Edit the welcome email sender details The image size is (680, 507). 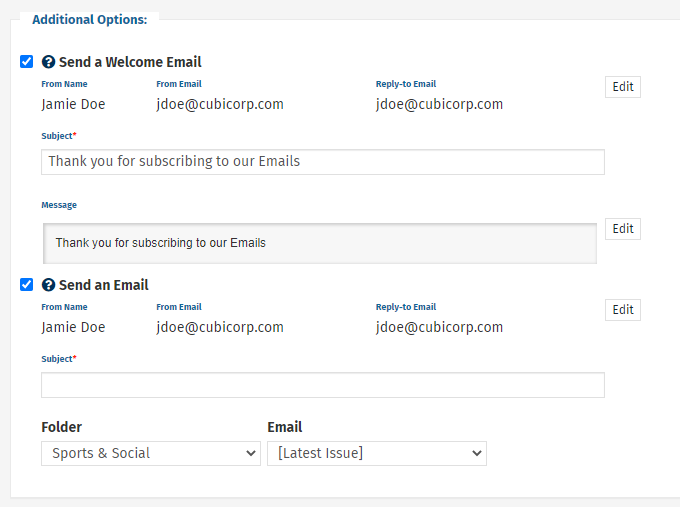[x=623, y=87]
